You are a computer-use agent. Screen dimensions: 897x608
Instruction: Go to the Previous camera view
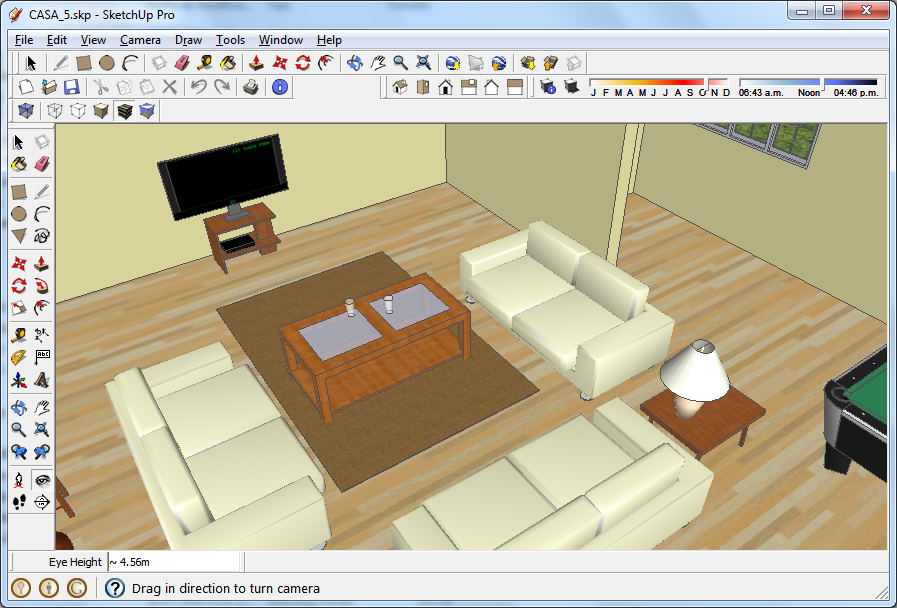(x=19, y=452)
